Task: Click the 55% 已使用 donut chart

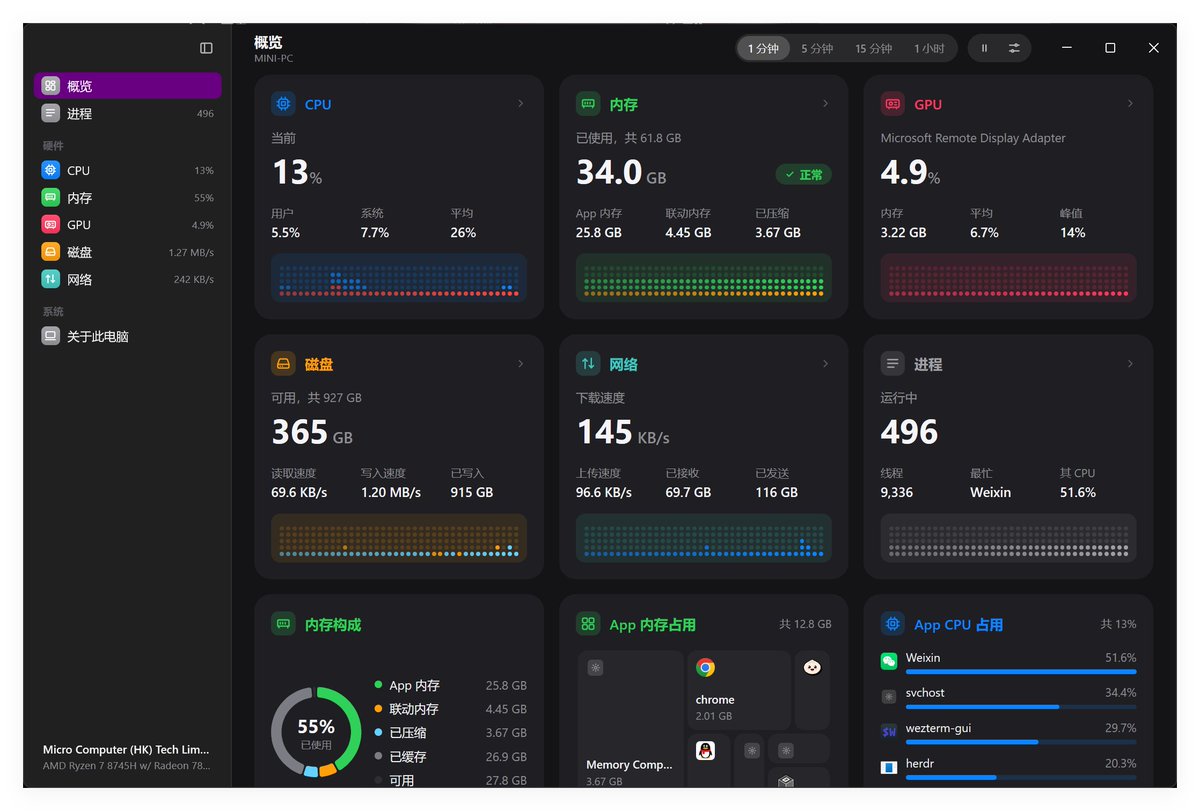Action: [316, 732]
